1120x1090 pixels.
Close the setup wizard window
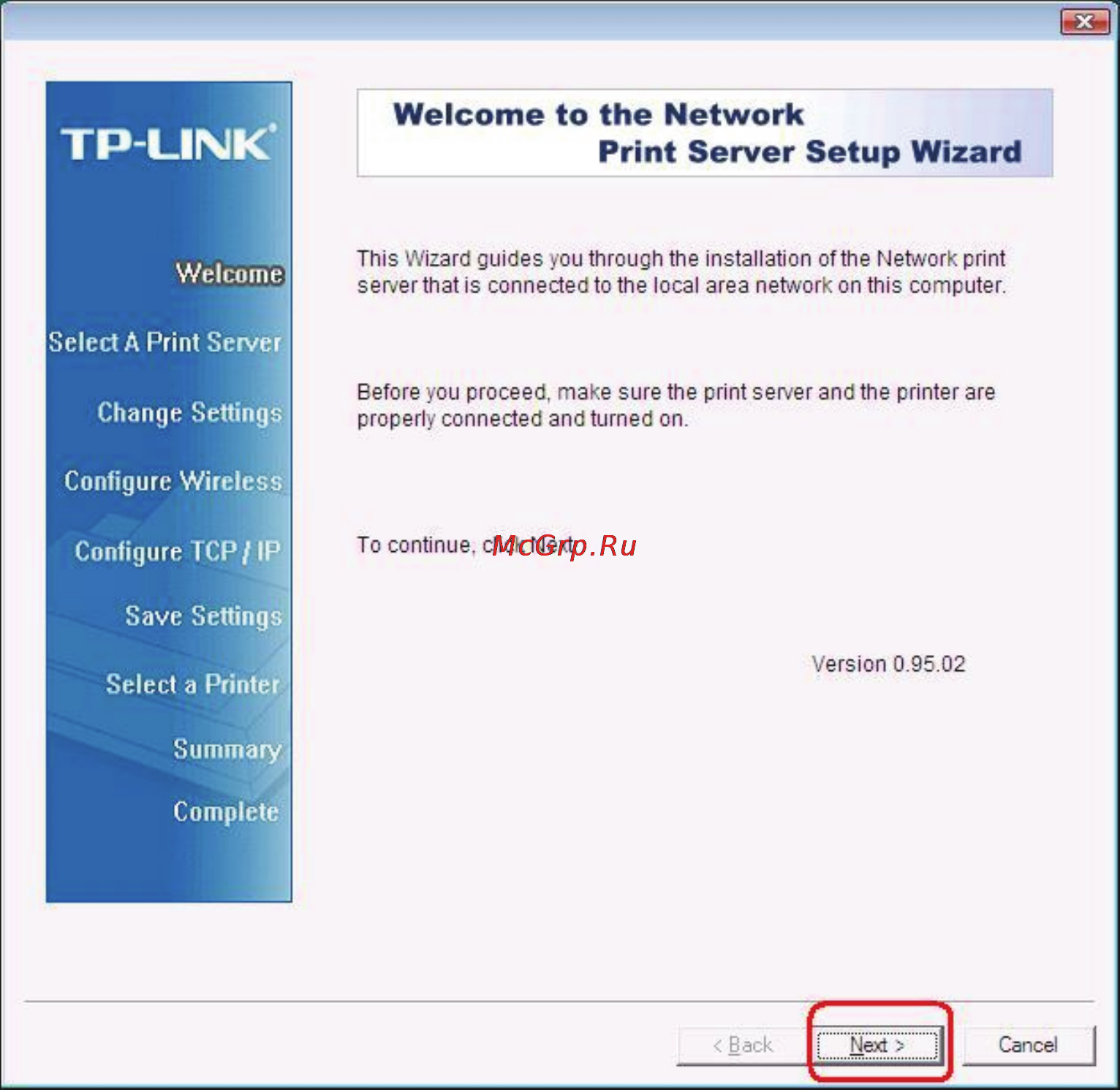1084,22
